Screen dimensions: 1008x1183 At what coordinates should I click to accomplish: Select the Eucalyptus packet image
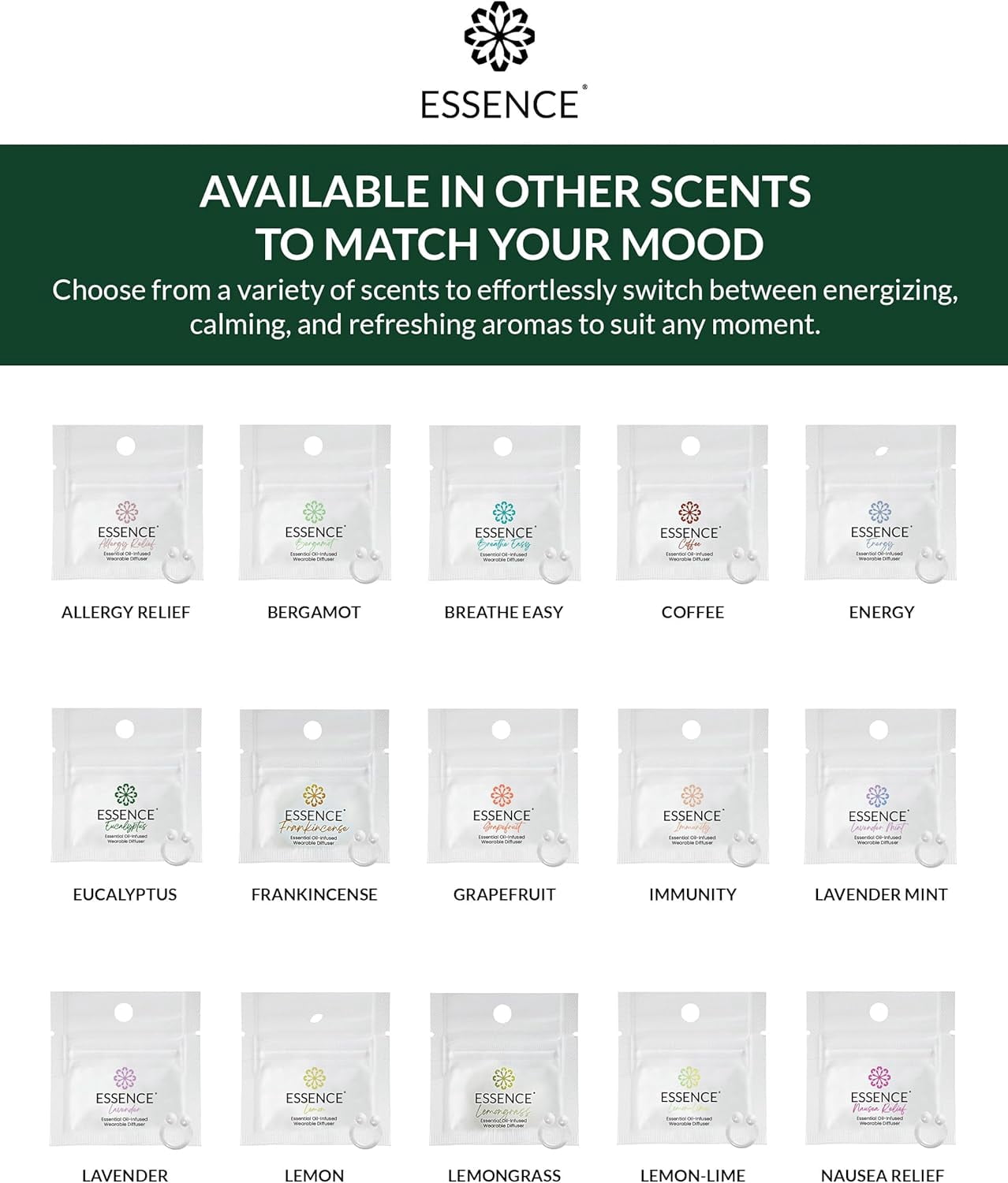click(126, 786)
